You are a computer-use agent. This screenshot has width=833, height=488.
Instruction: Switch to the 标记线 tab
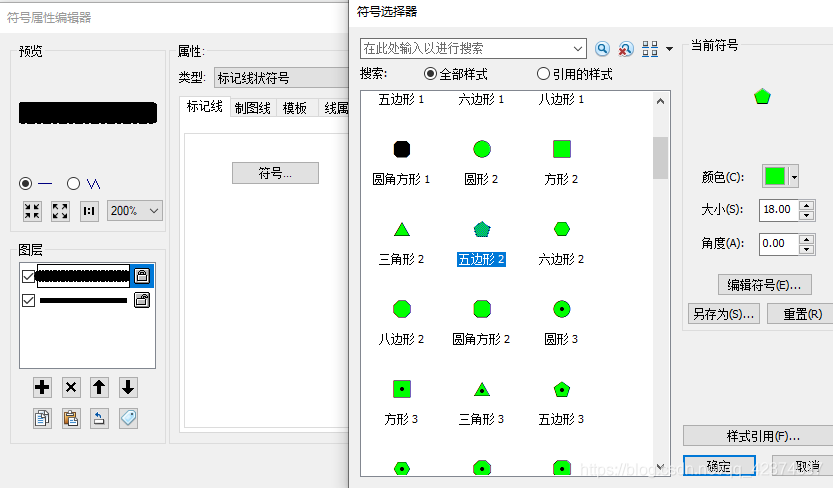click(205, 107)
